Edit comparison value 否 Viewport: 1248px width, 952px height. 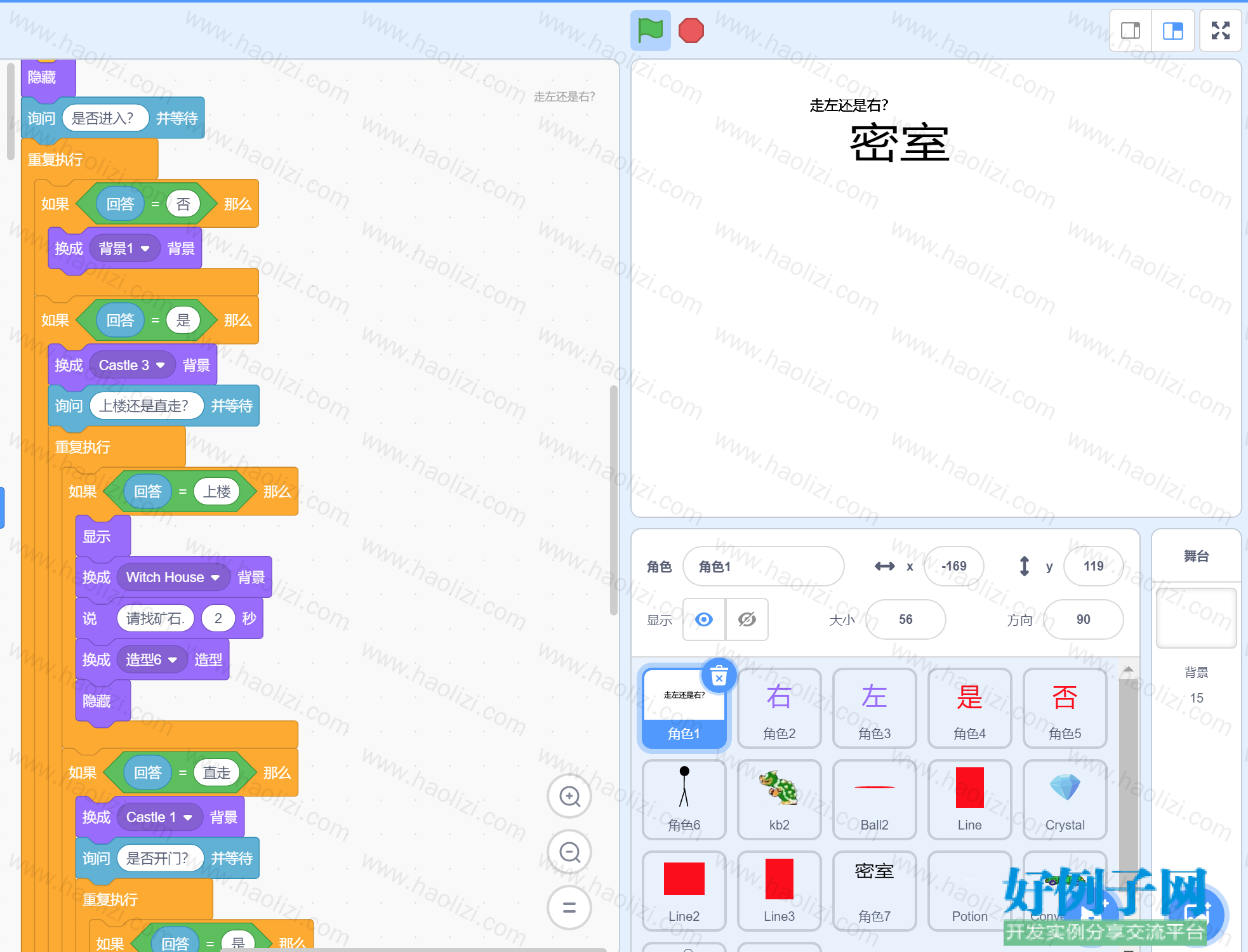click(x=183, y=204)
